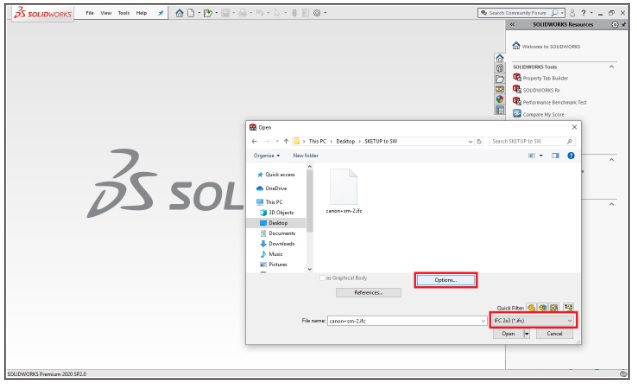This screenshot has width=637, height=387.
Task: Click the Filter Parts quick filter icon
Action: click(531, 307)
